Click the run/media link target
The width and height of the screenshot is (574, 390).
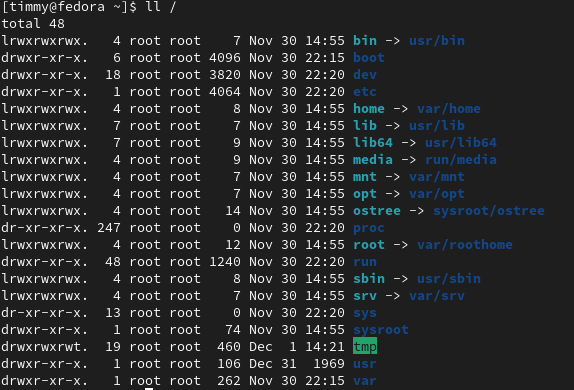click(461, 160)
